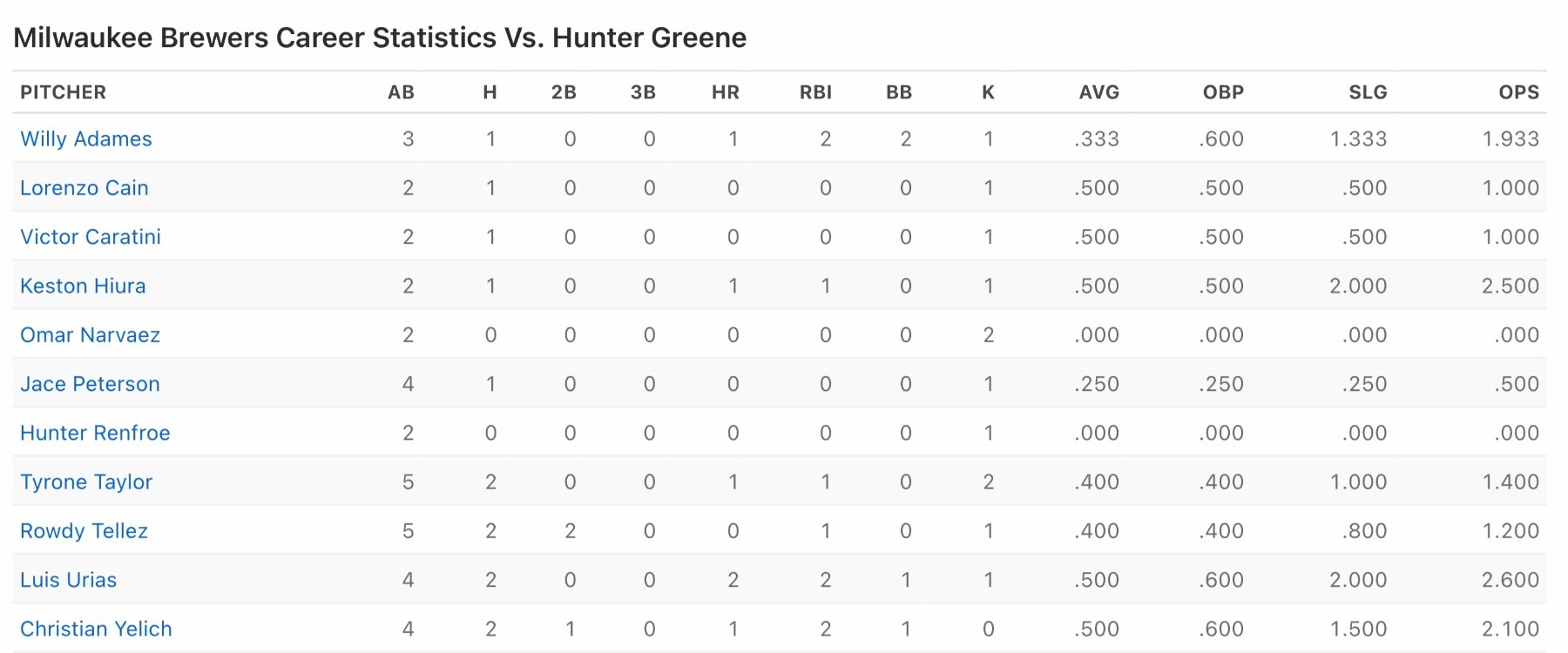
Task: Click the SLG column header
Action: click(x=1368, y=92)
